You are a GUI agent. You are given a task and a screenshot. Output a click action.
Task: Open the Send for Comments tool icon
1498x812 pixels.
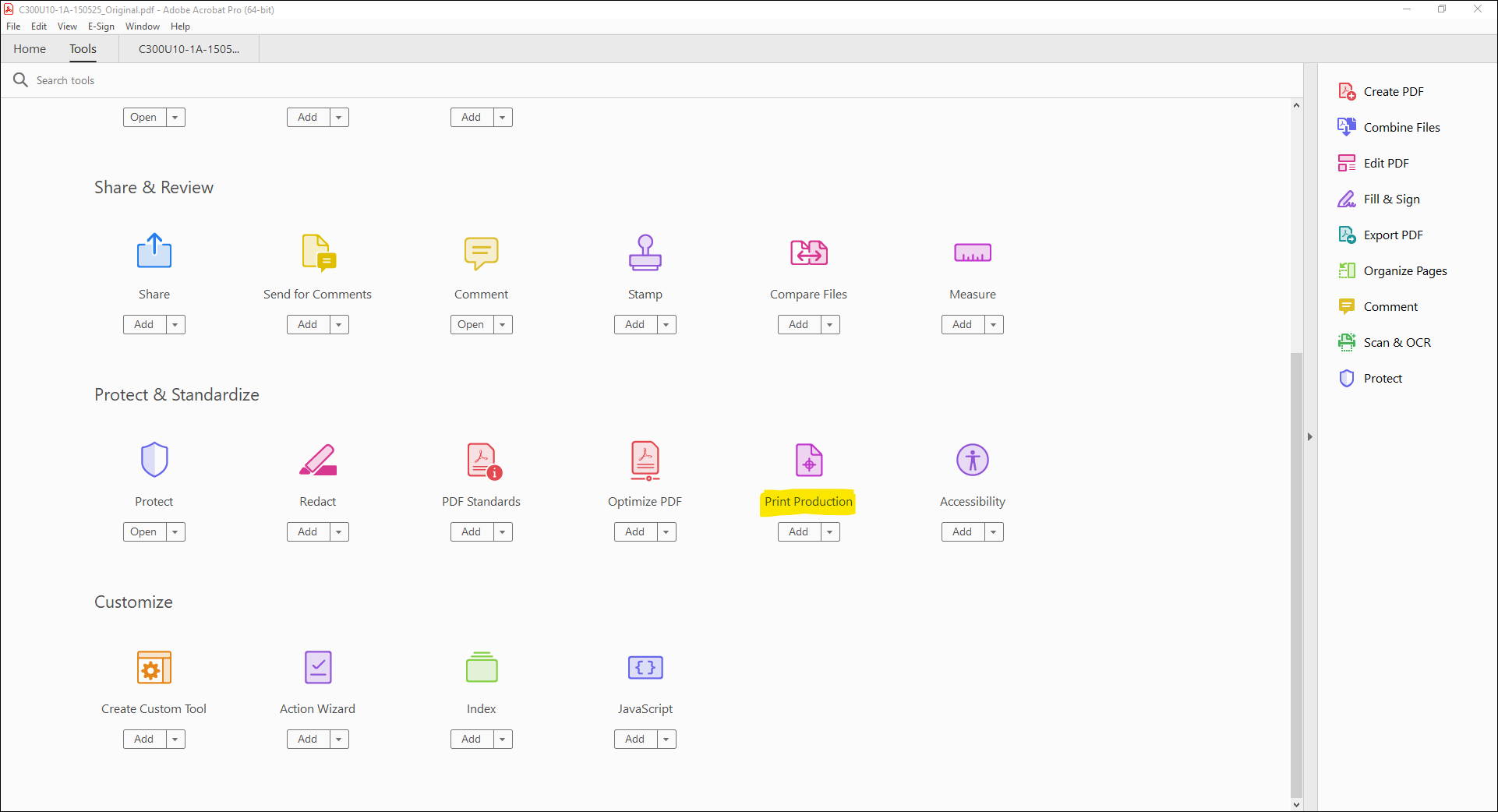pos(318,252)
